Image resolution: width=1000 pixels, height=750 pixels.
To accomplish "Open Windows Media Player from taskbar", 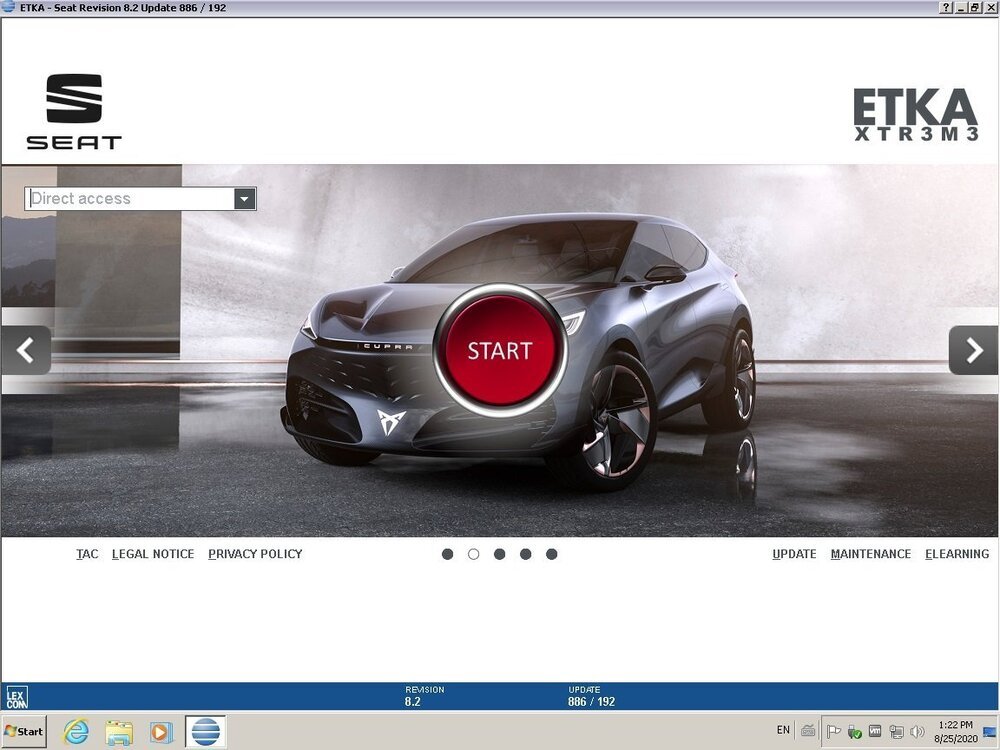I will pyautogui.click(x=161, y=732).
